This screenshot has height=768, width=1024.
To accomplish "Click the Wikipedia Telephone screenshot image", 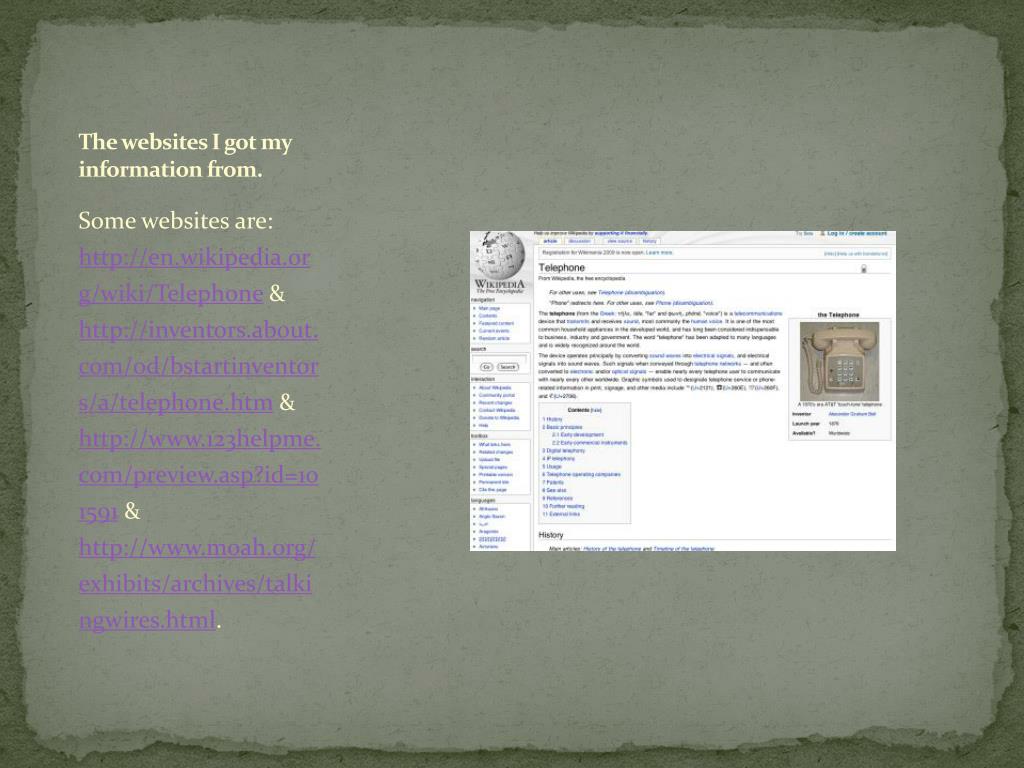I will point(682,391).
